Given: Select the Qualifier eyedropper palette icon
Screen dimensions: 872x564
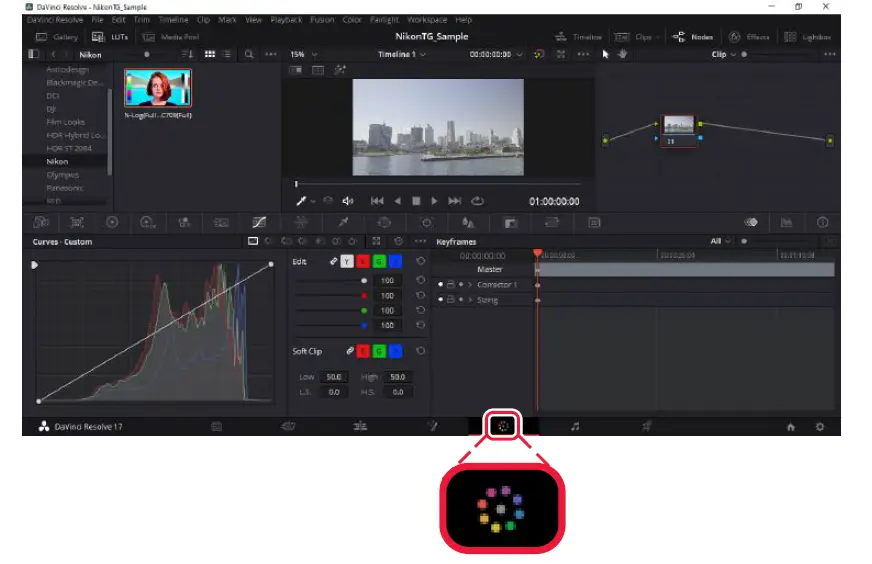Looking at the screenshot, I should (343, 222).
